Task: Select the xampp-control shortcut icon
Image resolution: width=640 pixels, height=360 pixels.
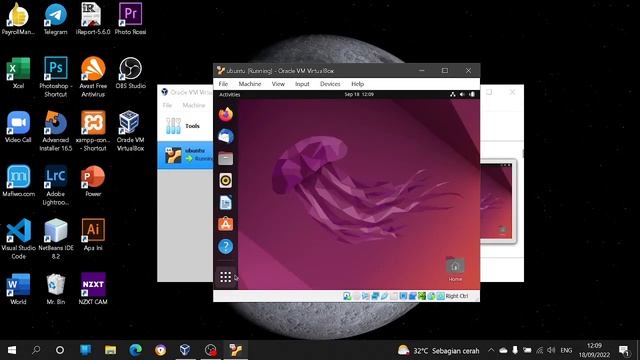Action: coord(93,131)
